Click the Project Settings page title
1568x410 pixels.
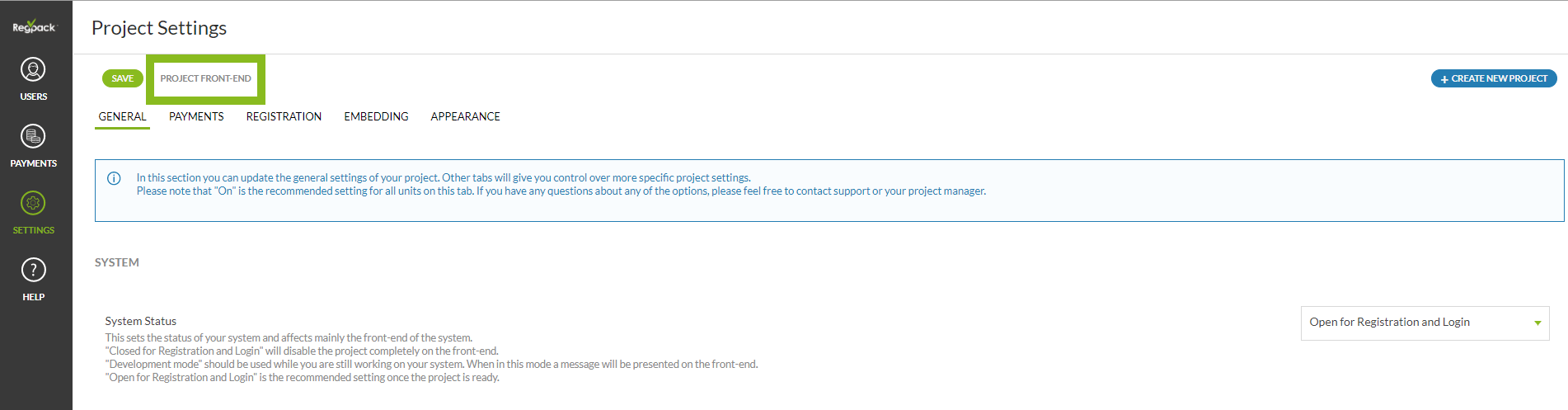159,28
